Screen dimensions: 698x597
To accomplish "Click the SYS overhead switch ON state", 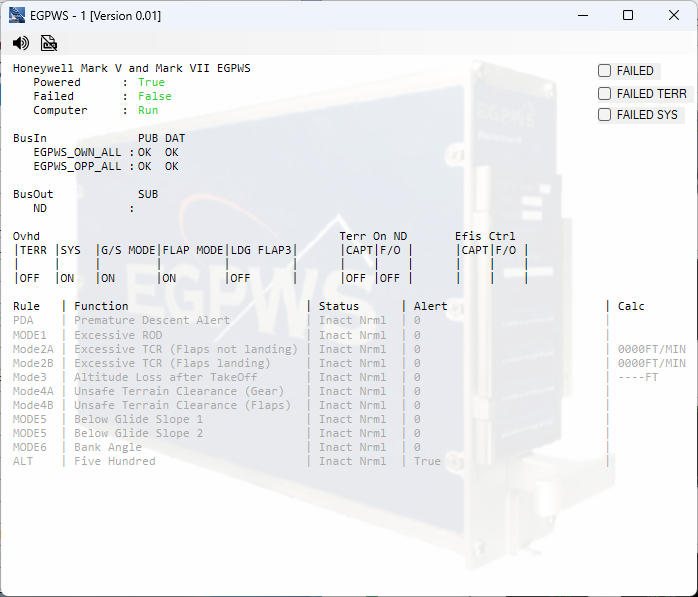I will [67, 278].
